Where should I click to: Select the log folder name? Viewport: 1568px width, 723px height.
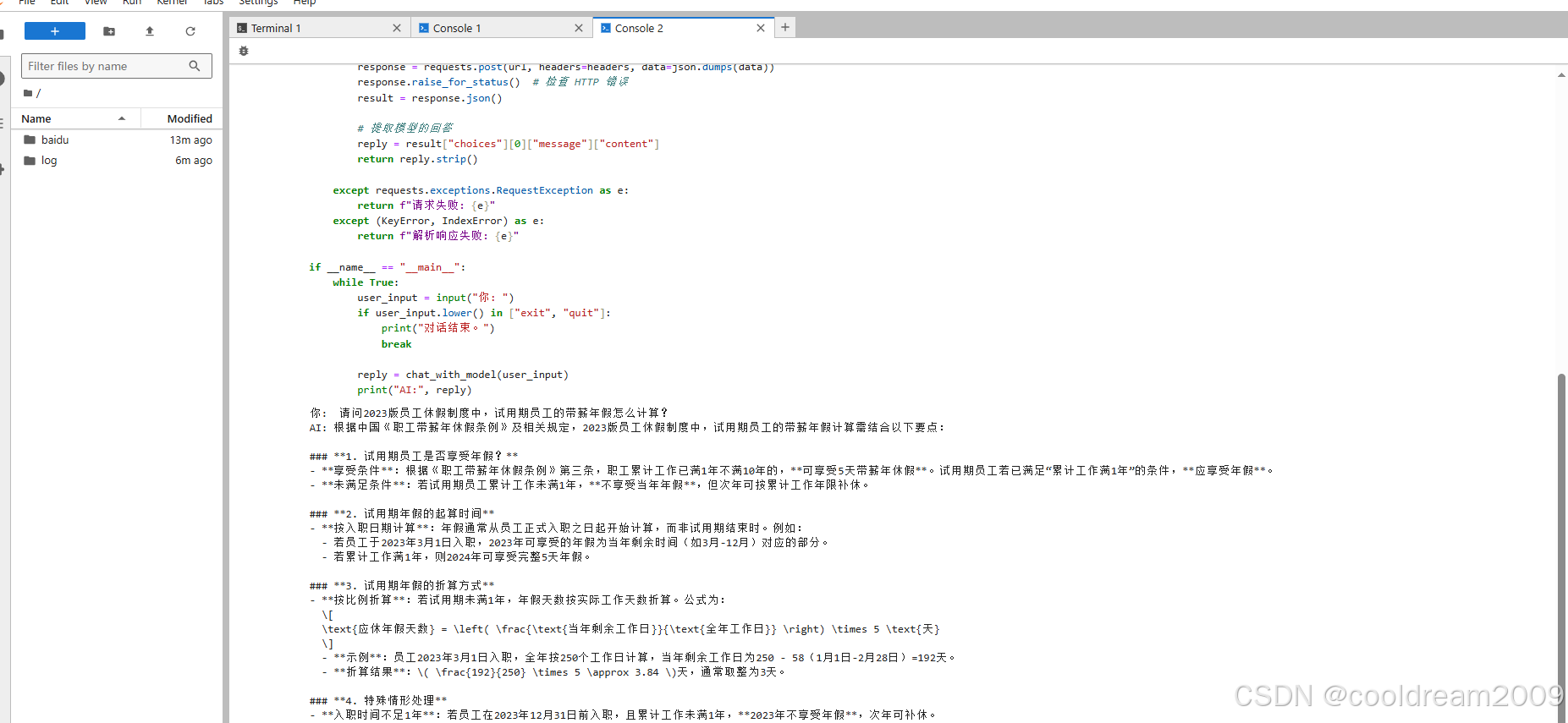pos(49,161)
